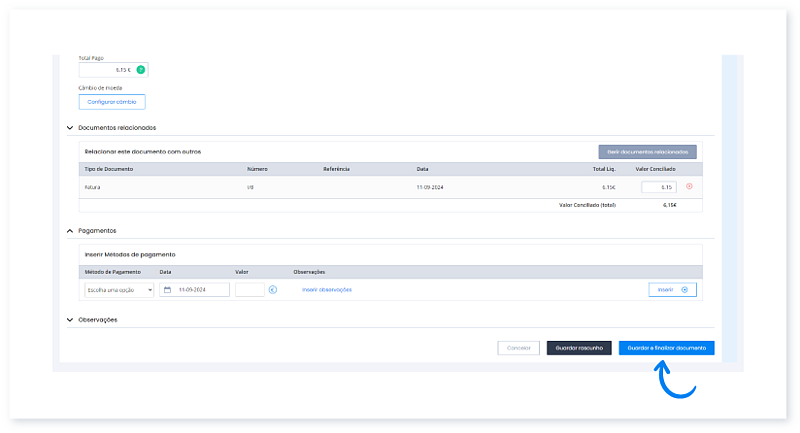Collapse the Documentos relacionados section
Viewport: 800px width, 433px height.
pos(69,128)
